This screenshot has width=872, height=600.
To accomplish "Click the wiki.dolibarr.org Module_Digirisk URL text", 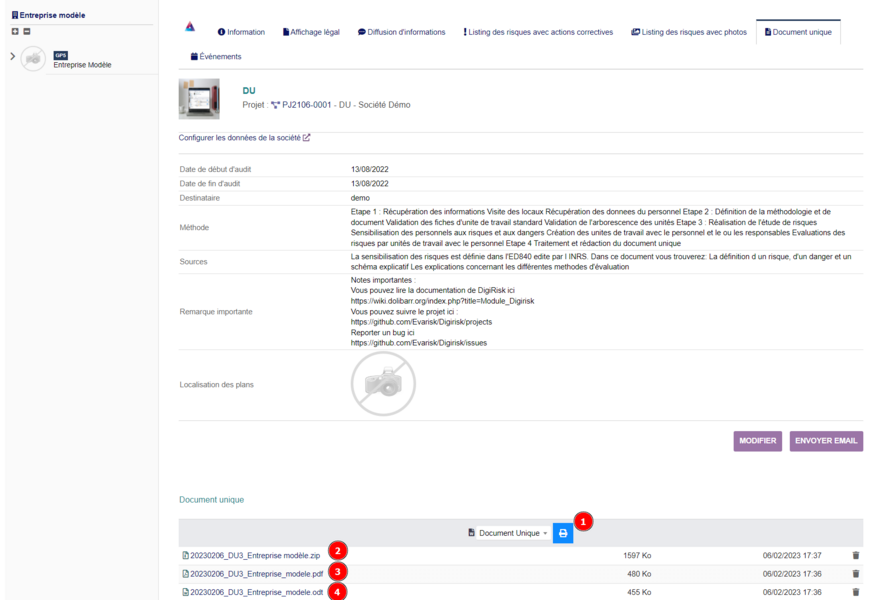I will pos(442,301).
